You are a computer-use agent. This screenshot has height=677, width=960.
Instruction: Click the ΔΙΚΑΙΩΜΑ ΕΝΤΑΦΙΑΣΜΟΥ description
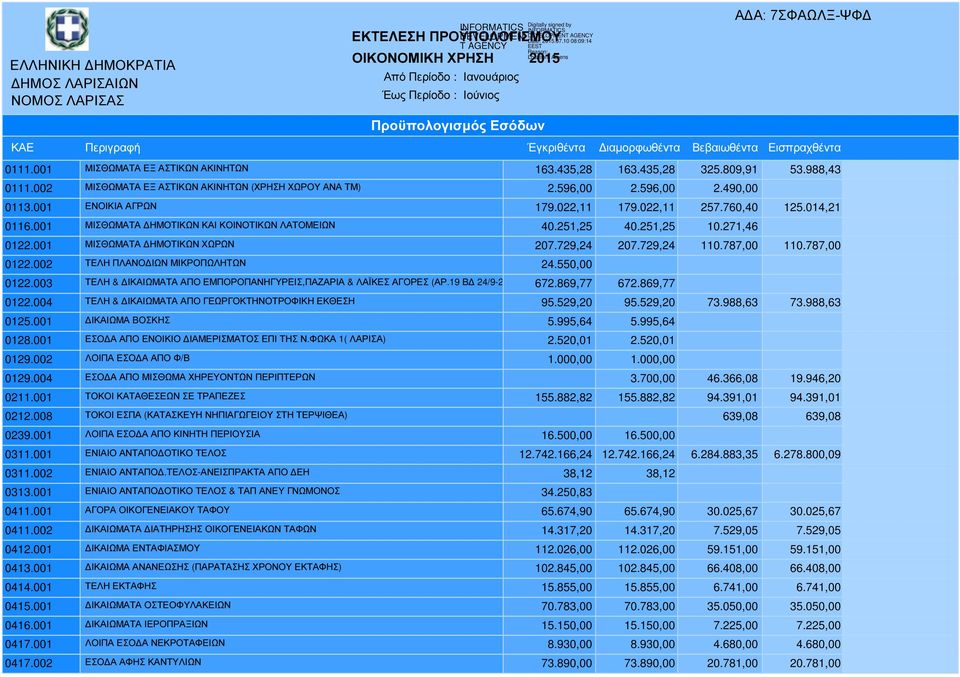coord(142,548)
